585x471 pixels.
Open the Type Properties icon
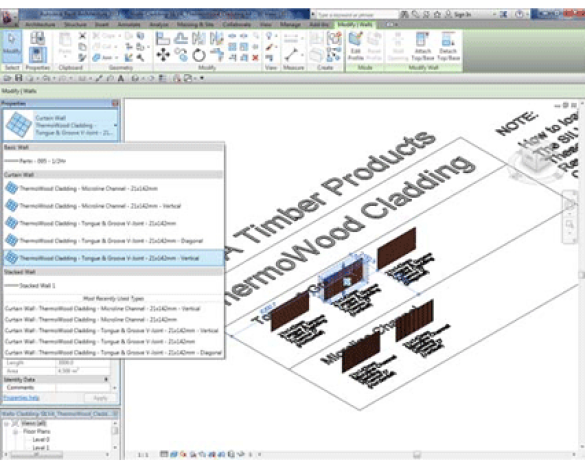click(37, 38)
